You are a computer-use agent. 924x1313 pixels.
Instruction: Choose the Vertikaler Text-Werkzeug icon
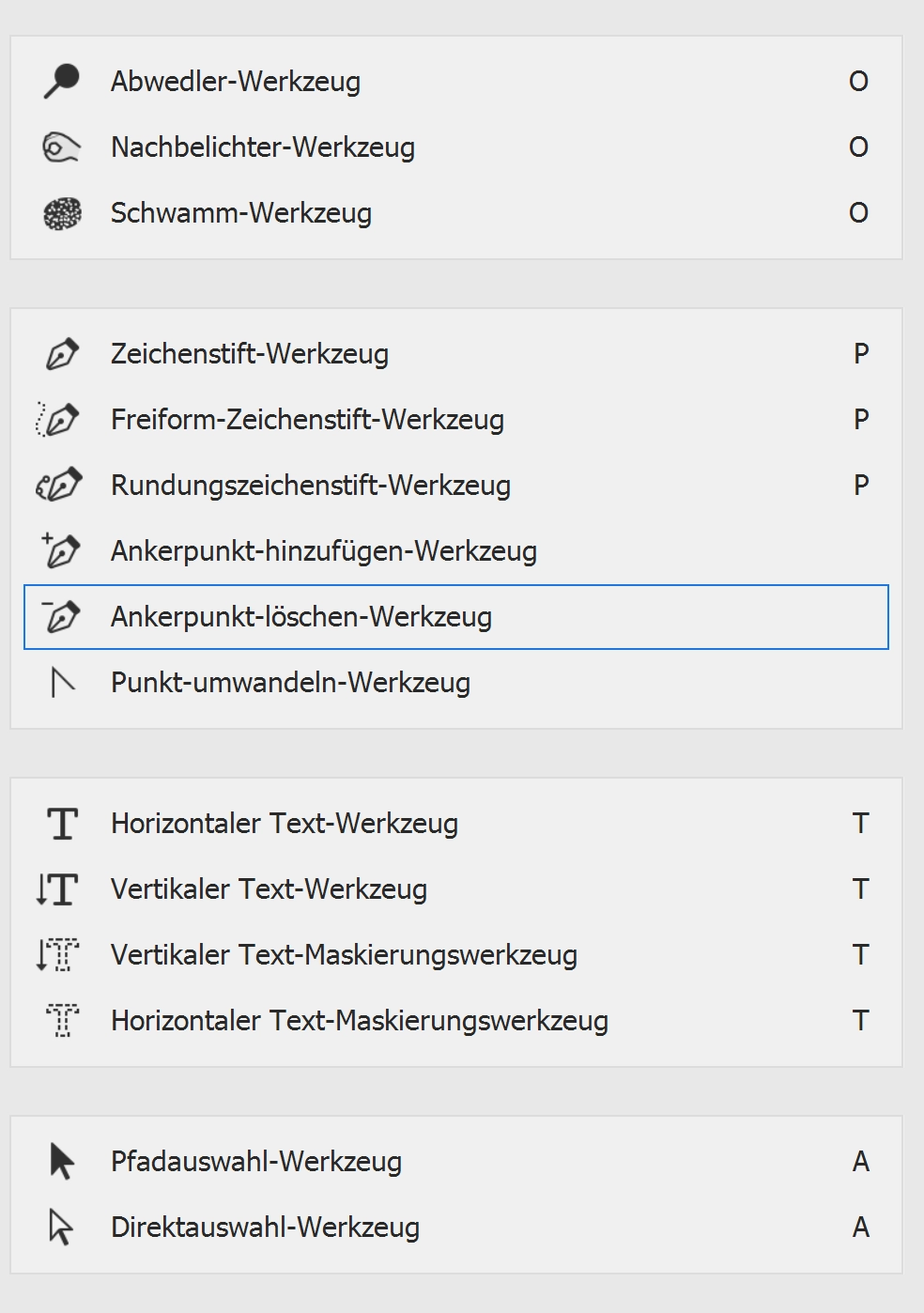[x=57, y=889]
